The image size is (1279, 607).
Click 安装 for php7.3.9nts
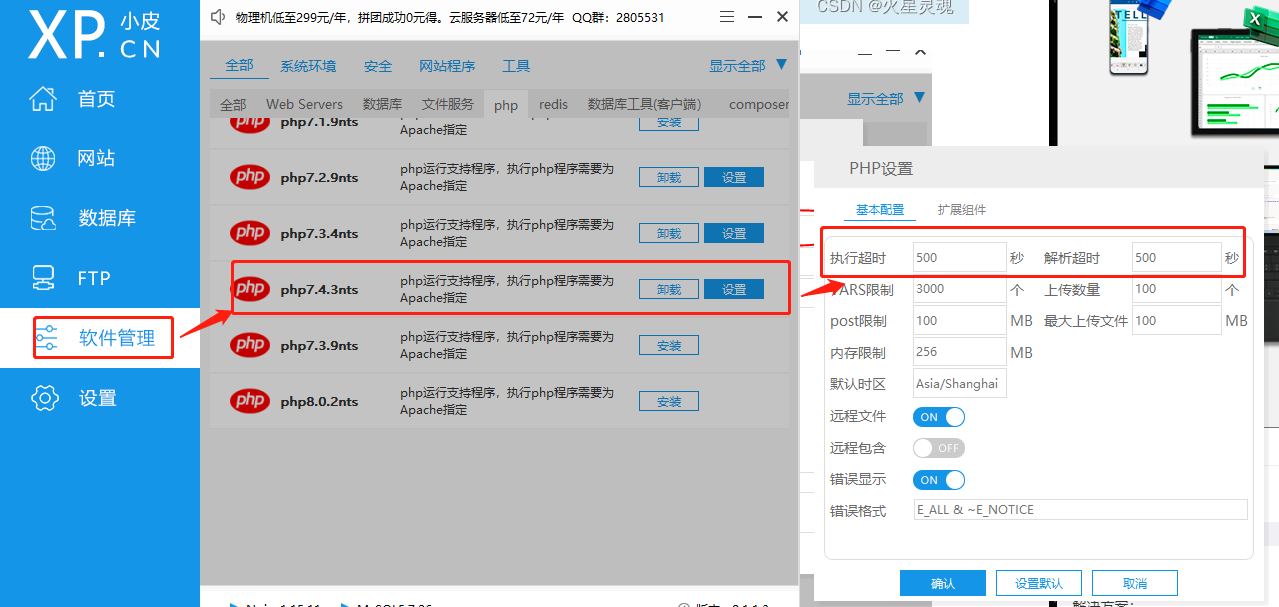tap(669, 345)
